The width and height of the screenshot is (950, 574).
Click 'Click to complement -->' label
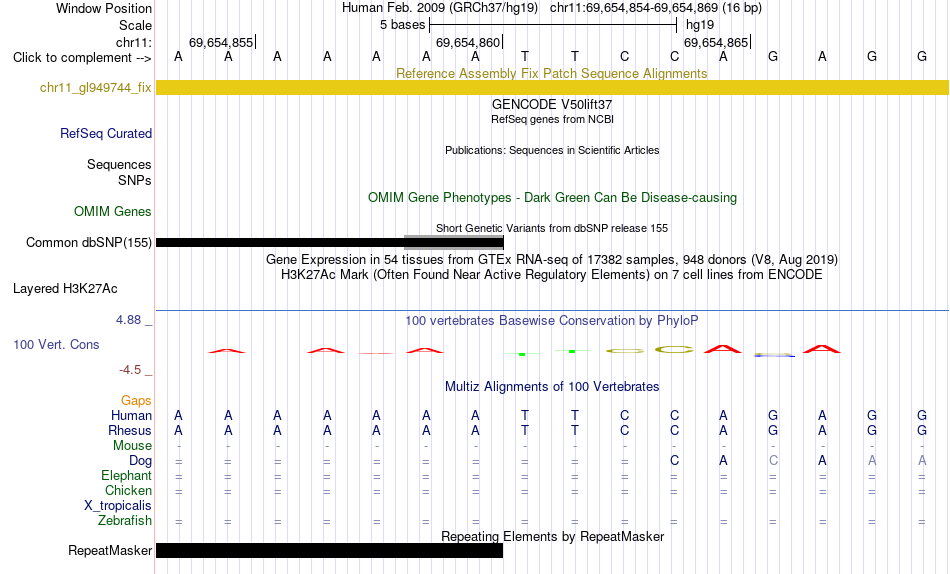pos(82,58)
